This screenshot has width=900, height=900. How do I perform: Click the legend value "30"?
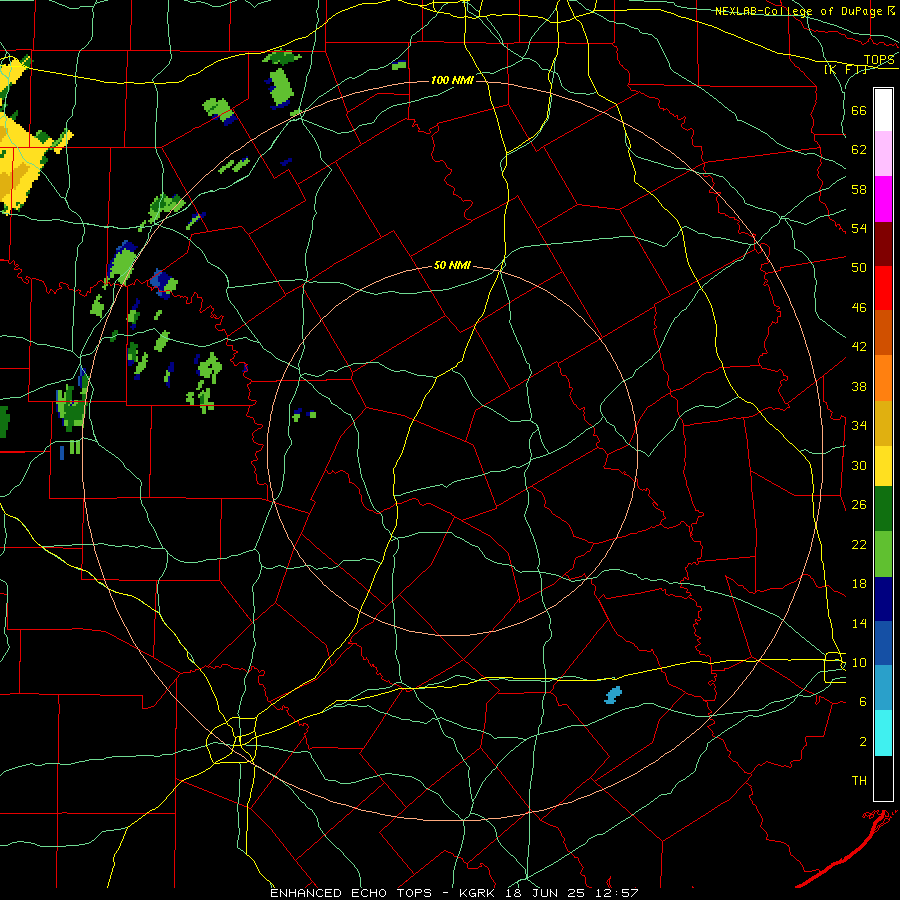pyautogui.click(x=859, y=465)
